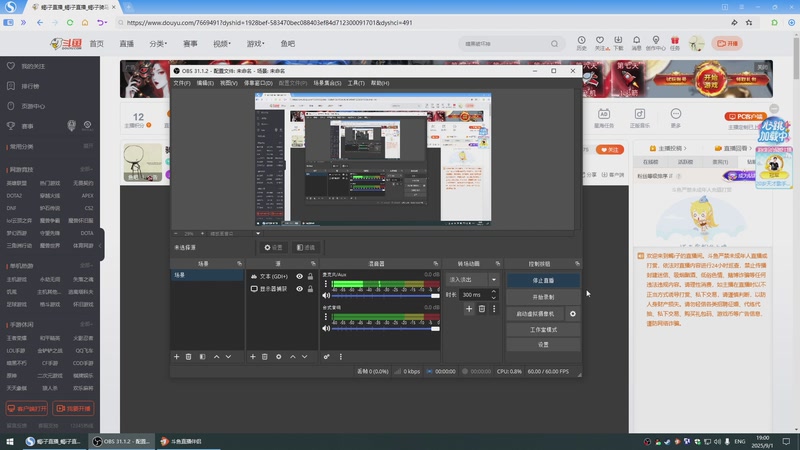Remove selected source with trash icon
Screen dimensions: 800x450
[265, 357]
